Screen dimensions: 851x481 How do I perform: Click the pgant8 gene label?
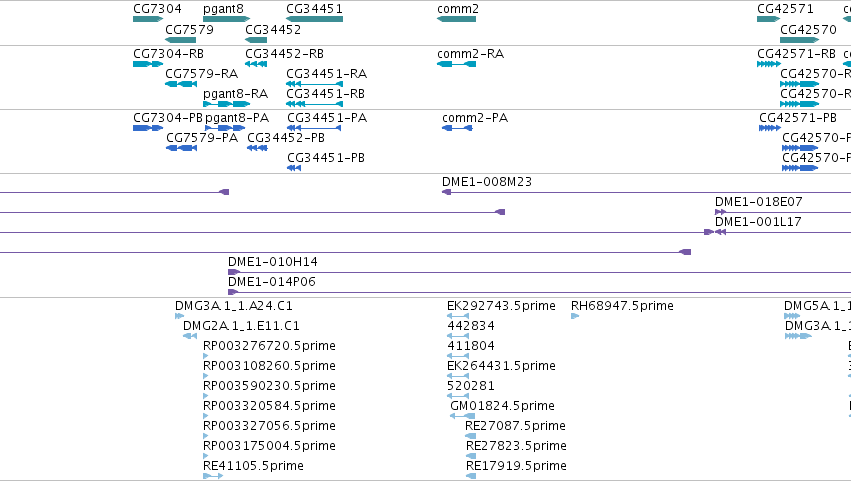(223, 9)
